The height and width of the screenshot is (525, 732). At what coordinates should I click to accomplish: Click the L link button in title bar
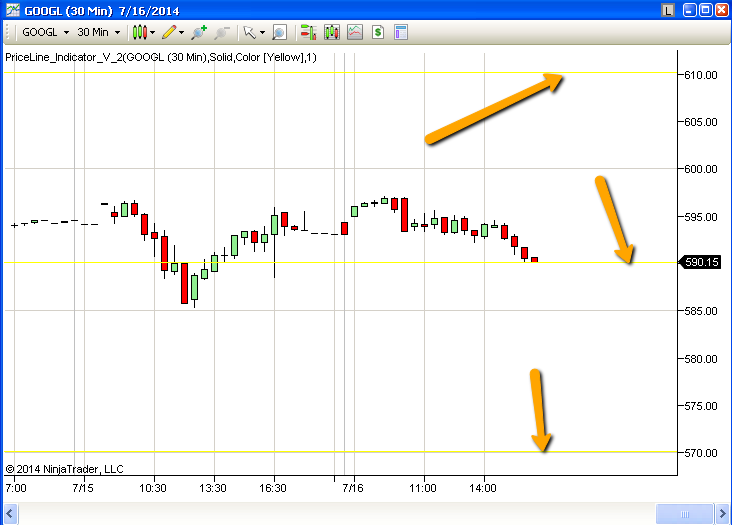click(x=668, y=10)
